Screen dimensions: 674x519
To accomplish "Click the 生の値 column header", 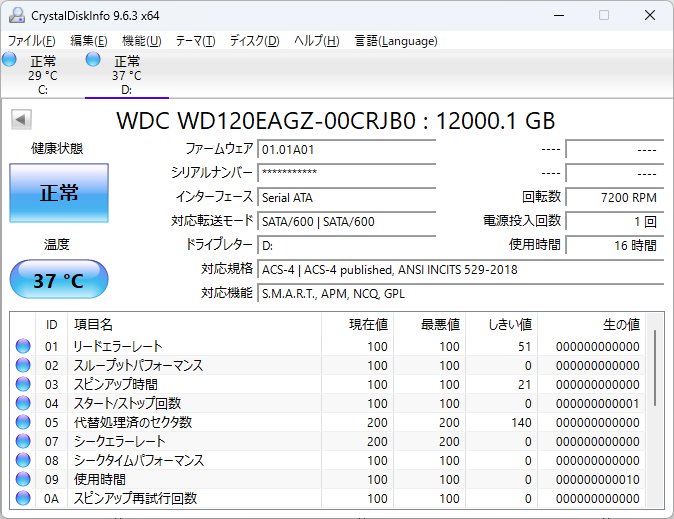I will (x=620, y=325).
